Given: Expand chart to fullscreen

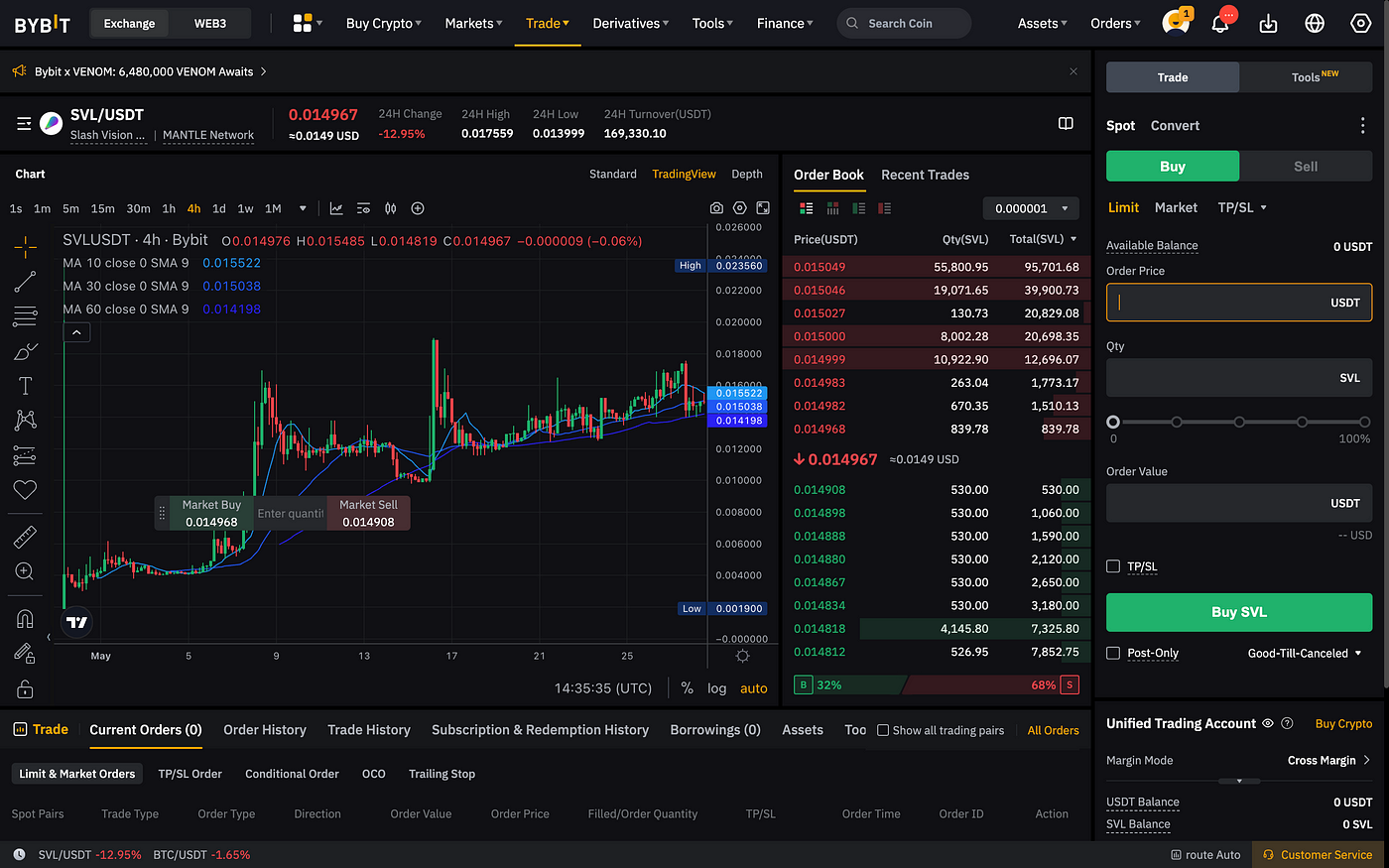Looking at the screenshot, I should (763, 208).
